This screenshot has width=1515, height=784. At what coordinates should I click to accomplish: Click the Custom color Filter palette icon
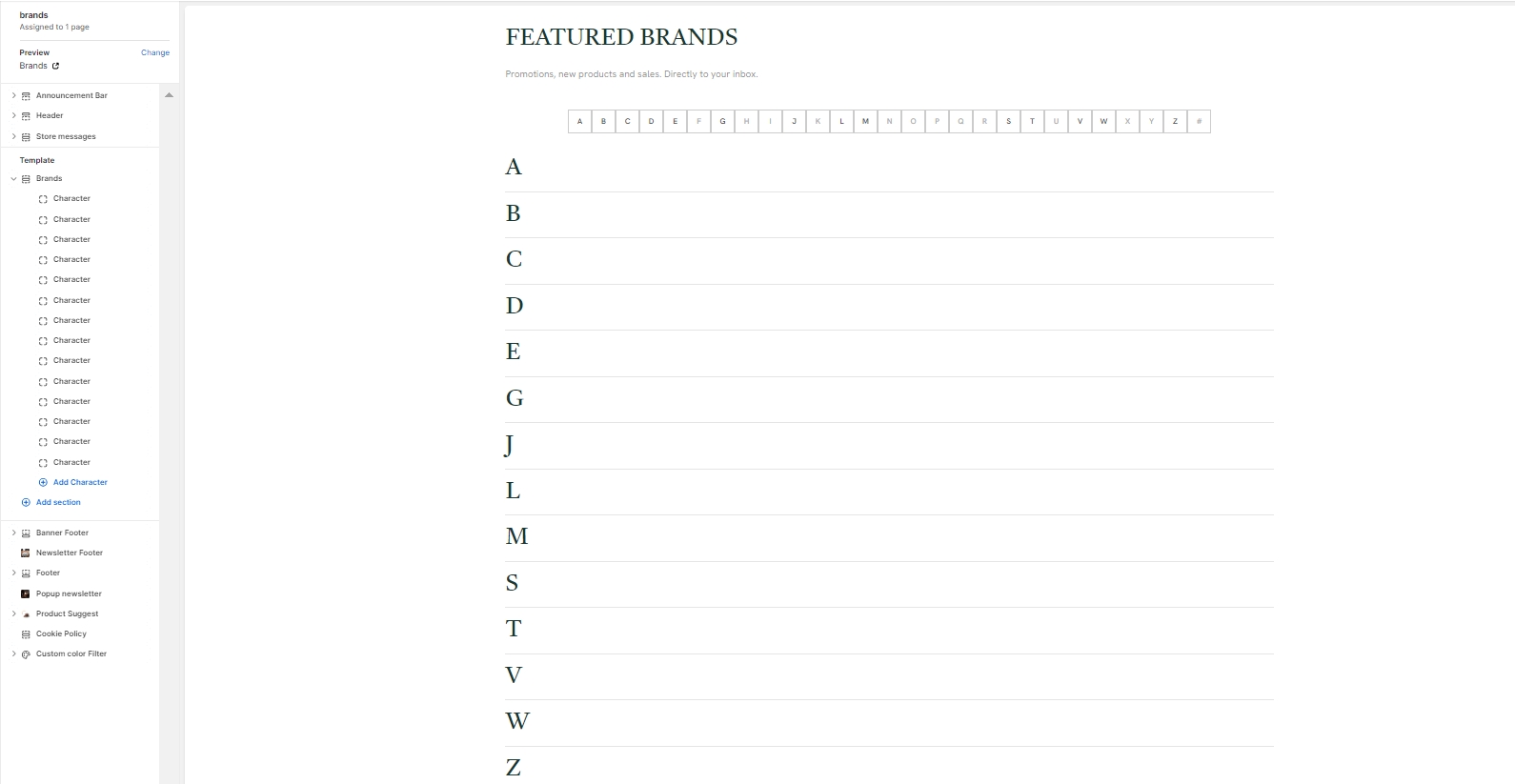pos(26,654)
